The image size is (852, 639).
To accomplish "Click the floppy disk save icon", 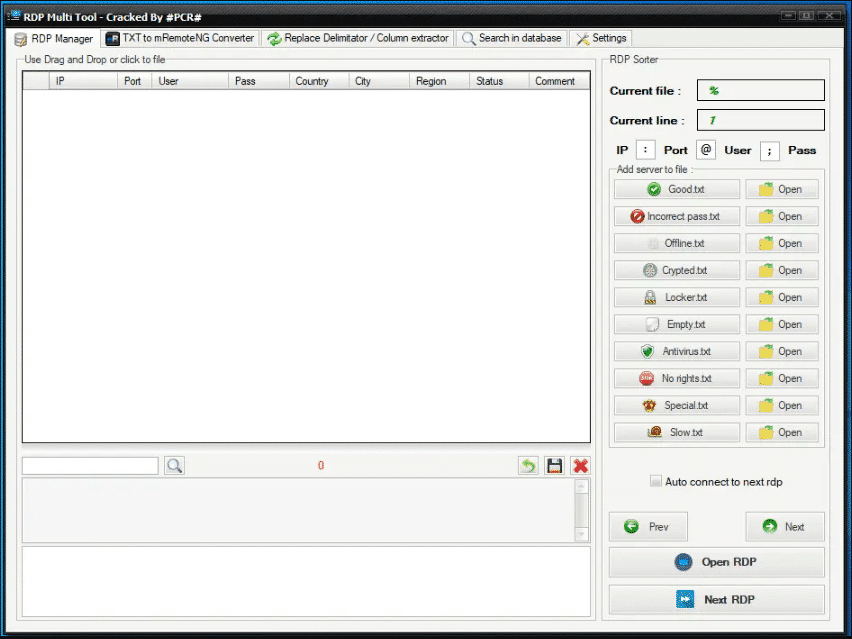I will (554, 466).
